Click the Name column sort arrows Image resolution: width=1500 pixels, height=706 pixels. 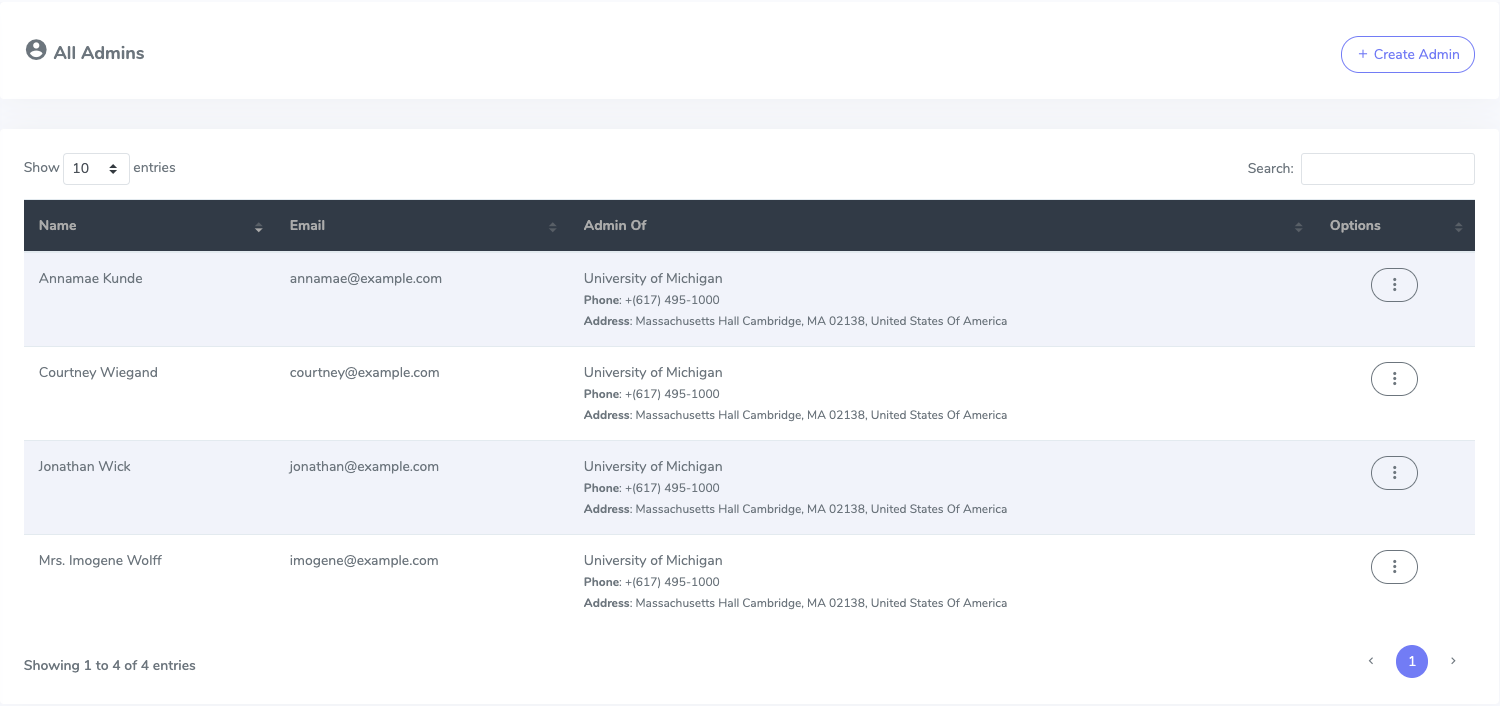pos(259,227)
